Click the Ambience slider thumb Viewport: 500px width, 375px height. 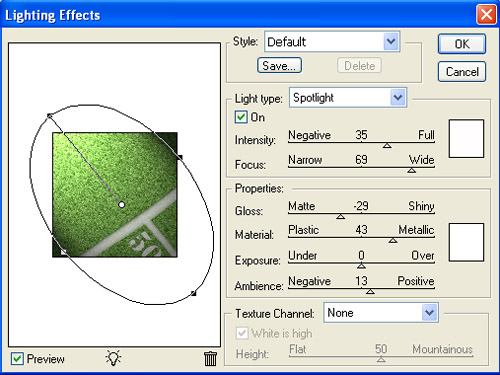(x=370, y=291)
